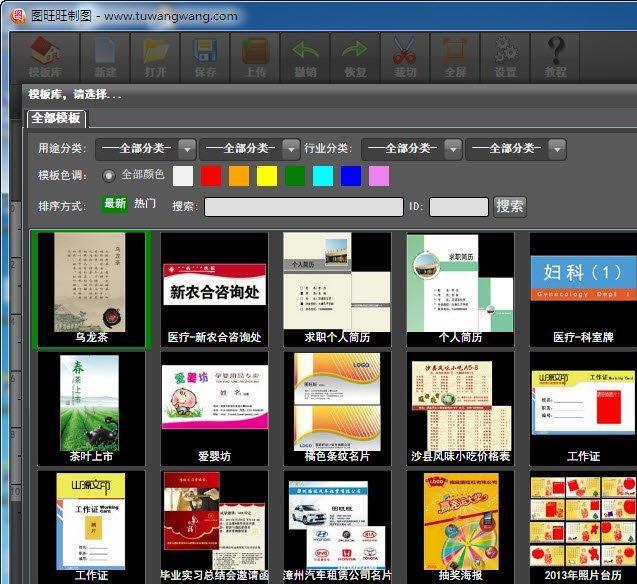Screen dimensions: 637x584
Task: Select the 求职个人简历 template
Action: pos(337,290)
